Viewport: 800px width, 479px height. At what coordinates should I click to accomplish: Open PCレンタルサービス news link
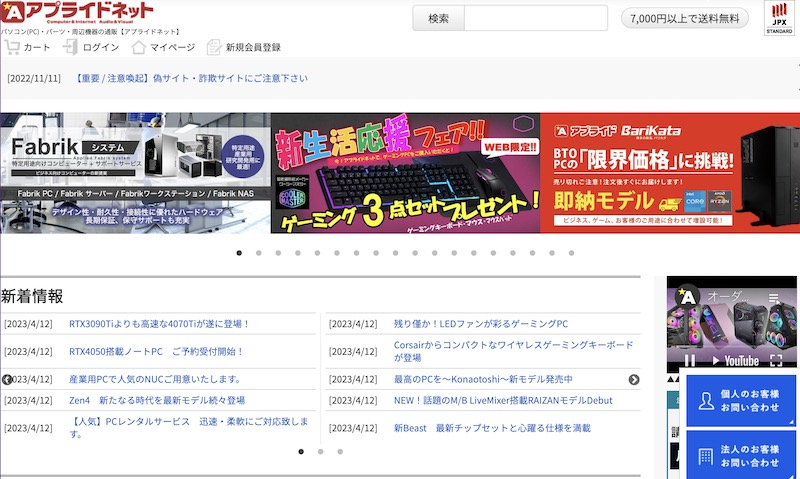tap(189, 427)
